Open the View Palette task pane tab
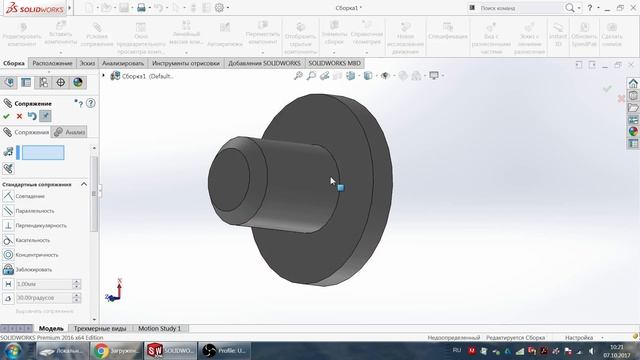The width and height of the screenshot is (640, 360). click(633, 120)
